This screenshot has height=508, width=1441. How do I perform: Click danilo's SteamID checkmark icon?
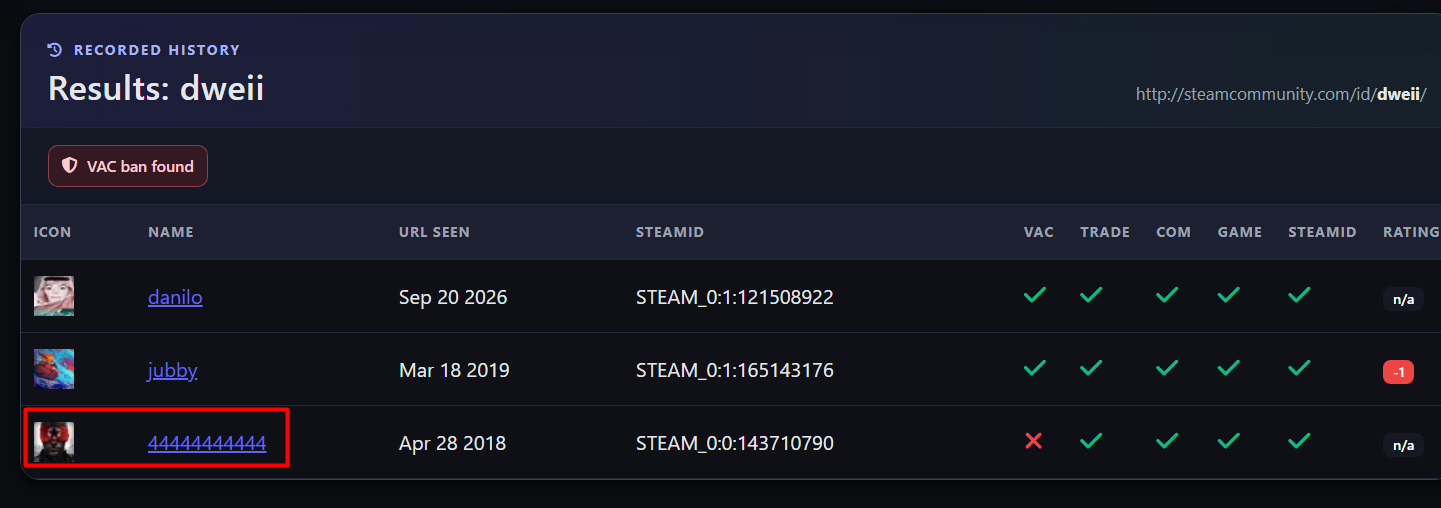tap(1299, 295)
